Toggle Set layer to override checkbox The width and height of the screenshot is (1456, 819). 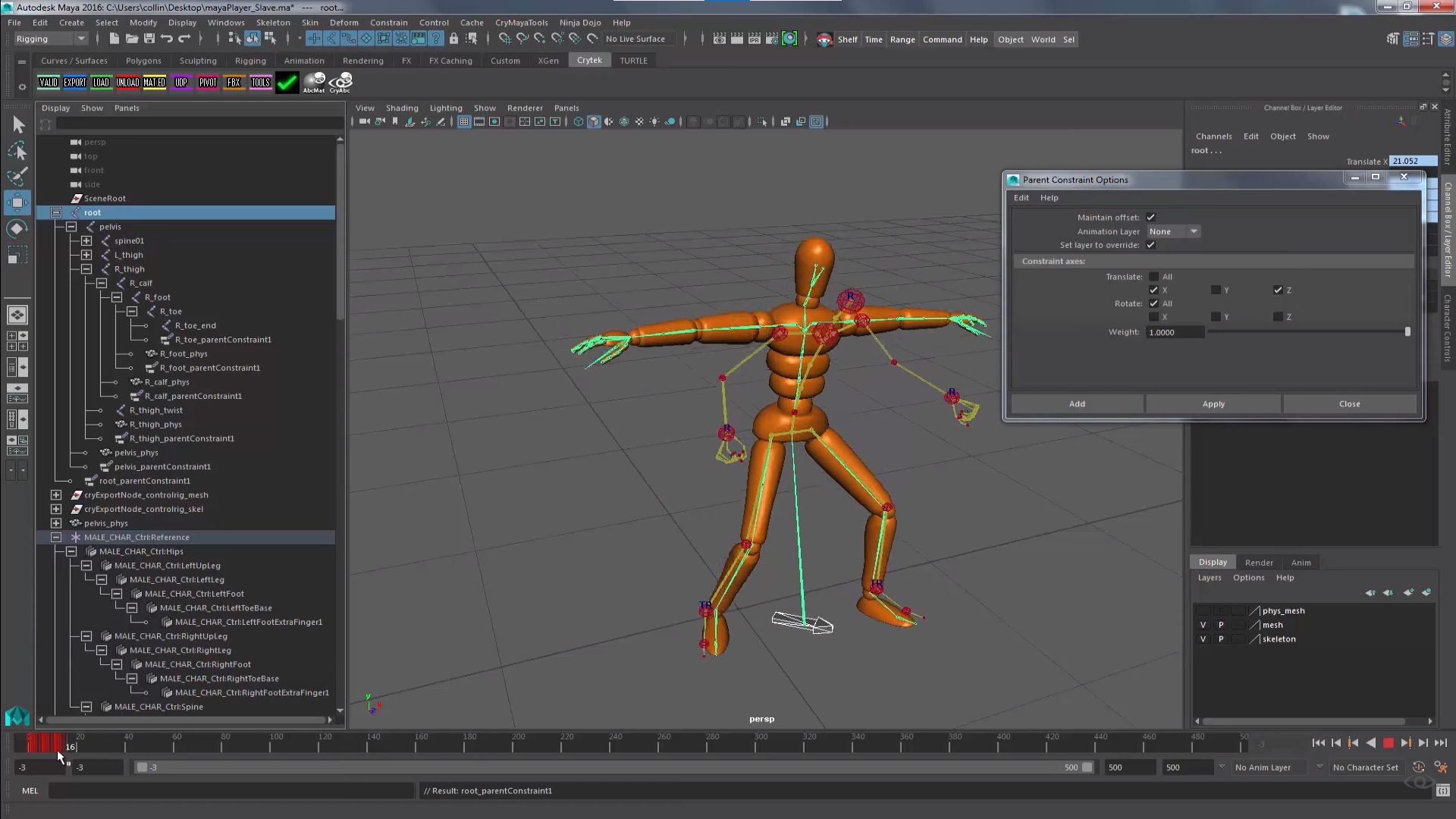[x=1151, y=245]
